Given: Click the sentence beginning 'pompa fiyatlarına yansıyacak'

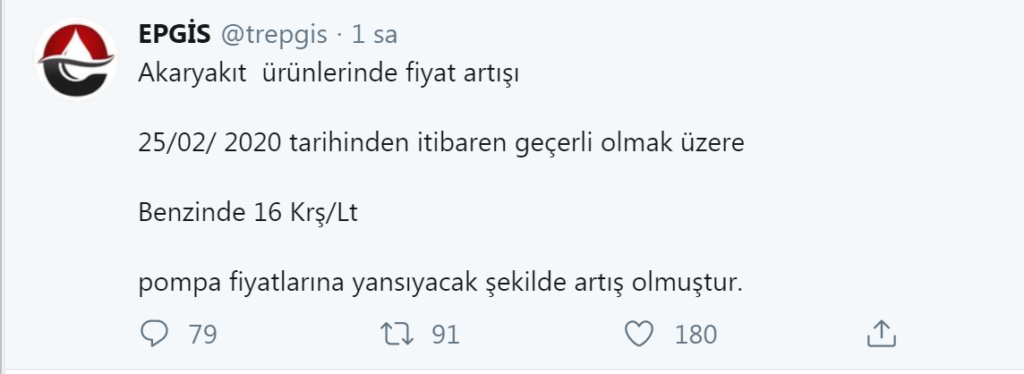Looking at the screenshot, I should click(x=441, y=284).
